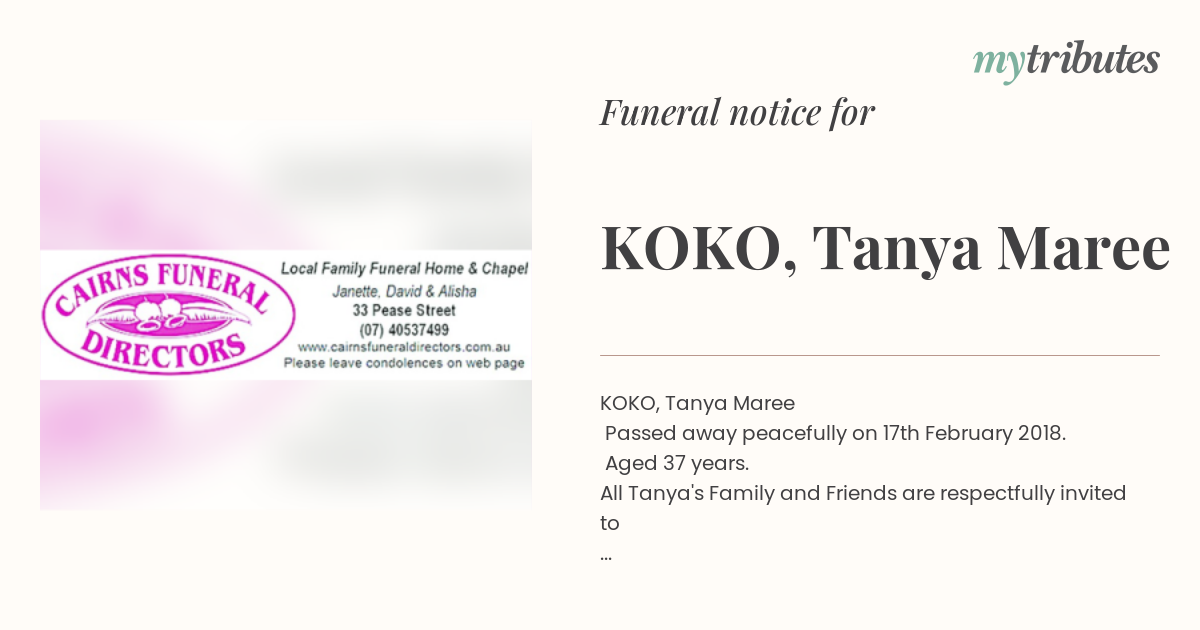Click the mytributes logo

[x=1066, y=62]
